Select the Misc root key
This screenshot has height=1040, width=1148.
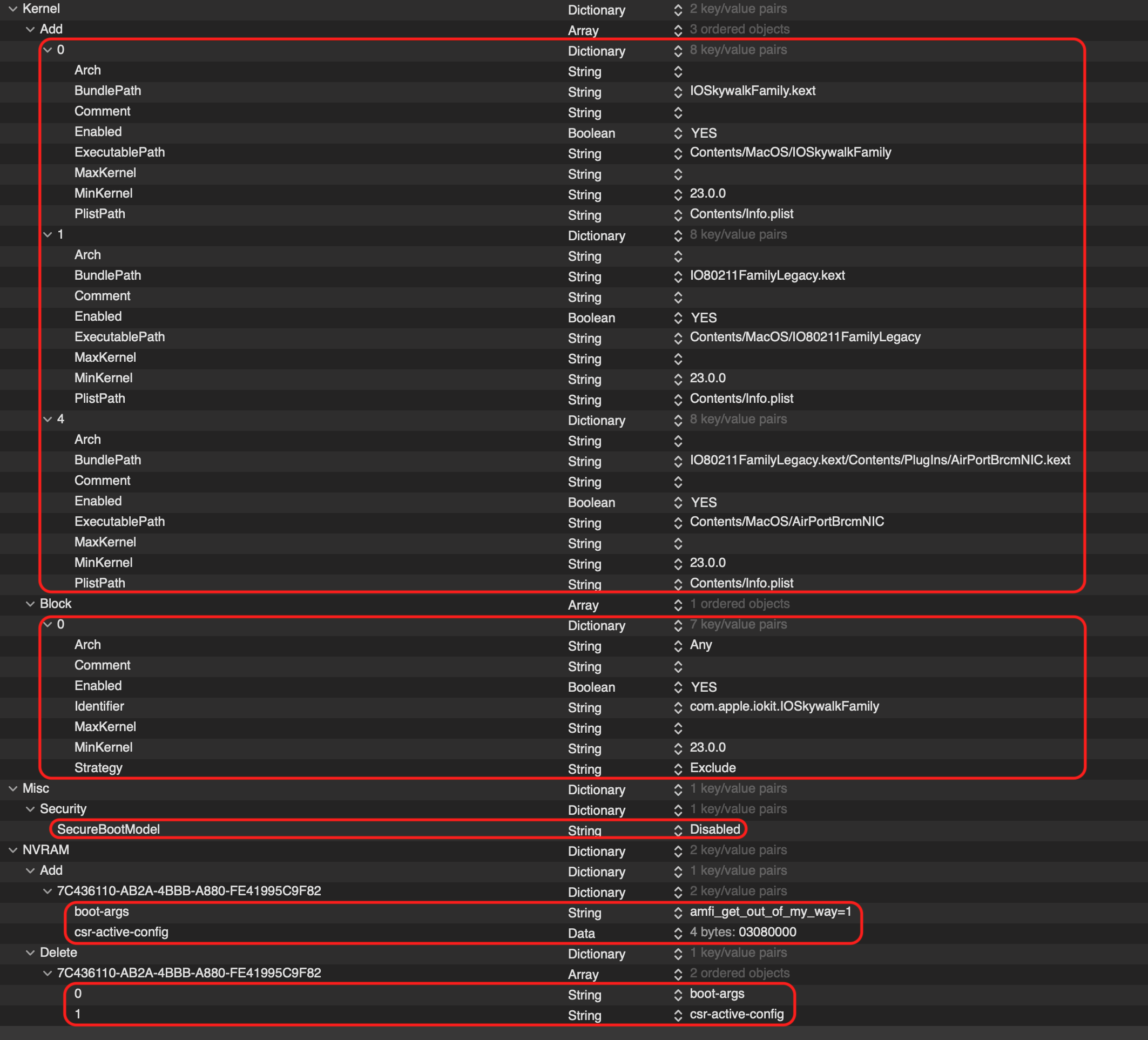tap(36, 789)
